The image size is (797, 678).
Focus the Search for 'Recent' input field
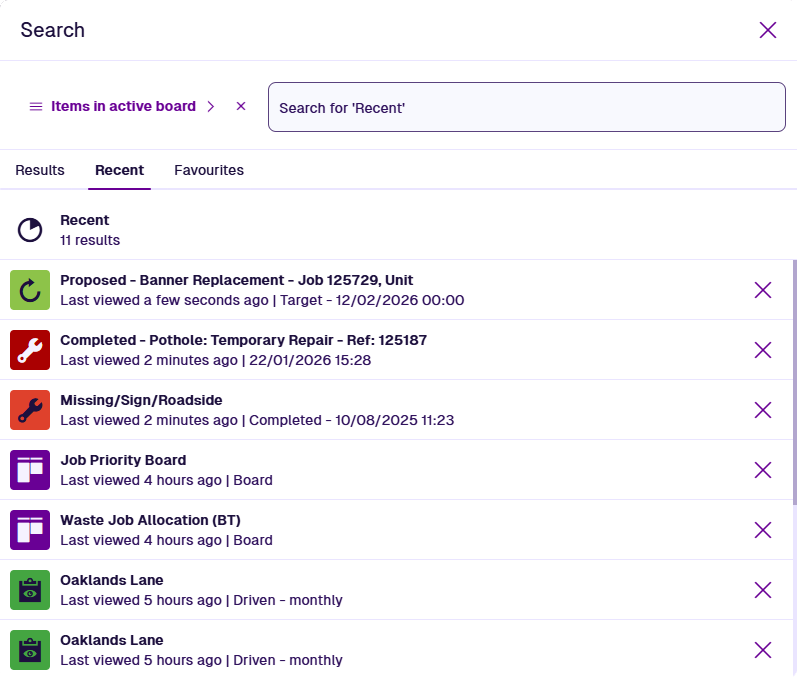pos(526,107)
